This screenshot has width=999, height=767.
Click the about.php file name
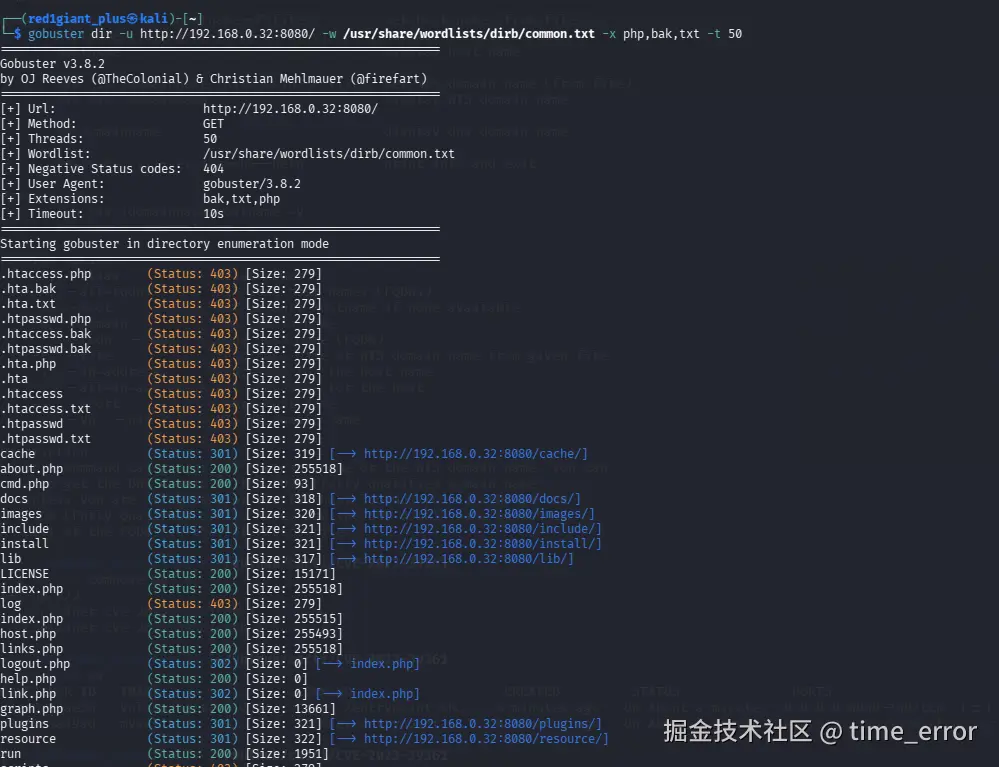click(x=31, y=469)
